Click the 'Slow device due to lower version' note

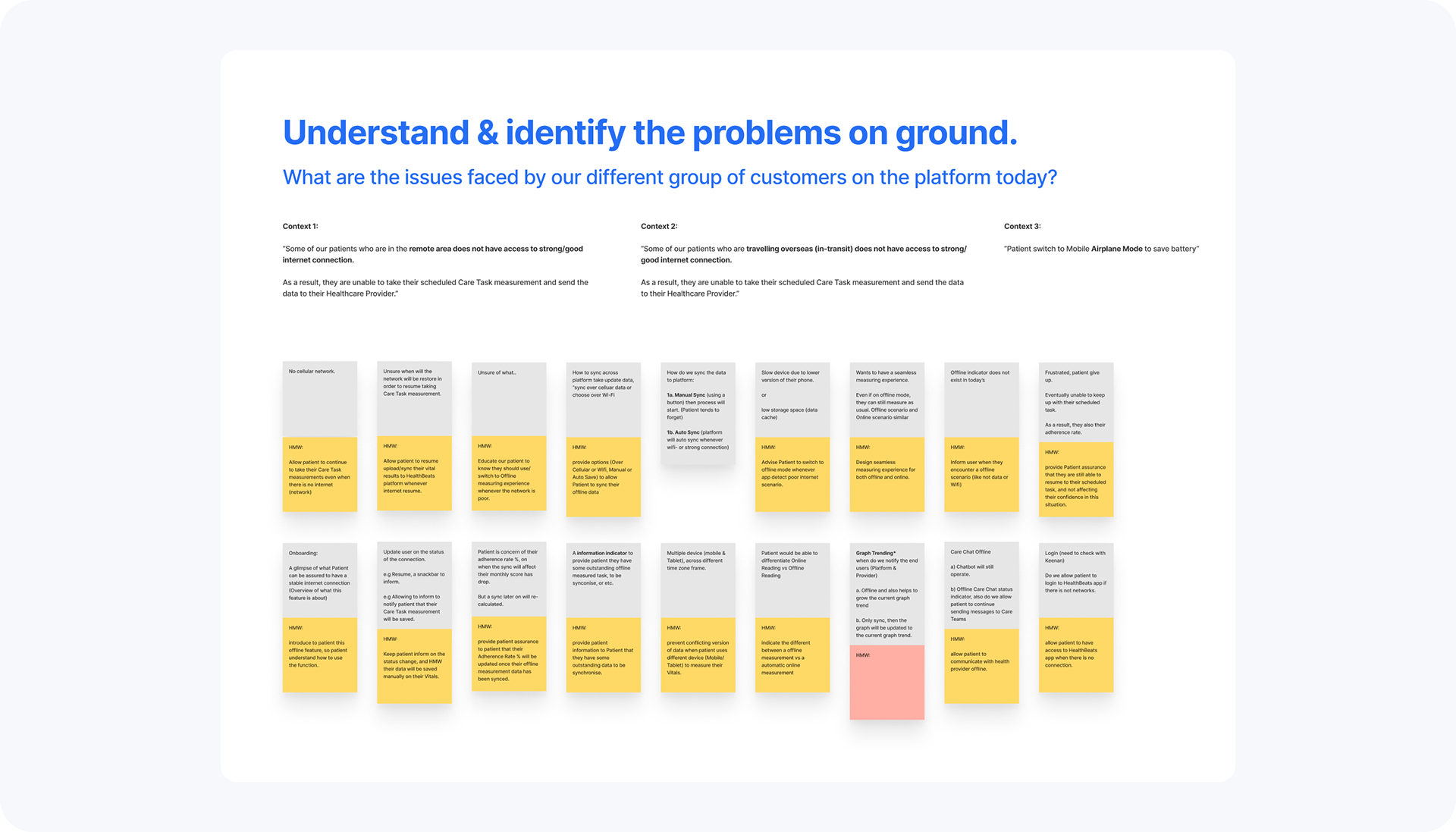point(792,399)
